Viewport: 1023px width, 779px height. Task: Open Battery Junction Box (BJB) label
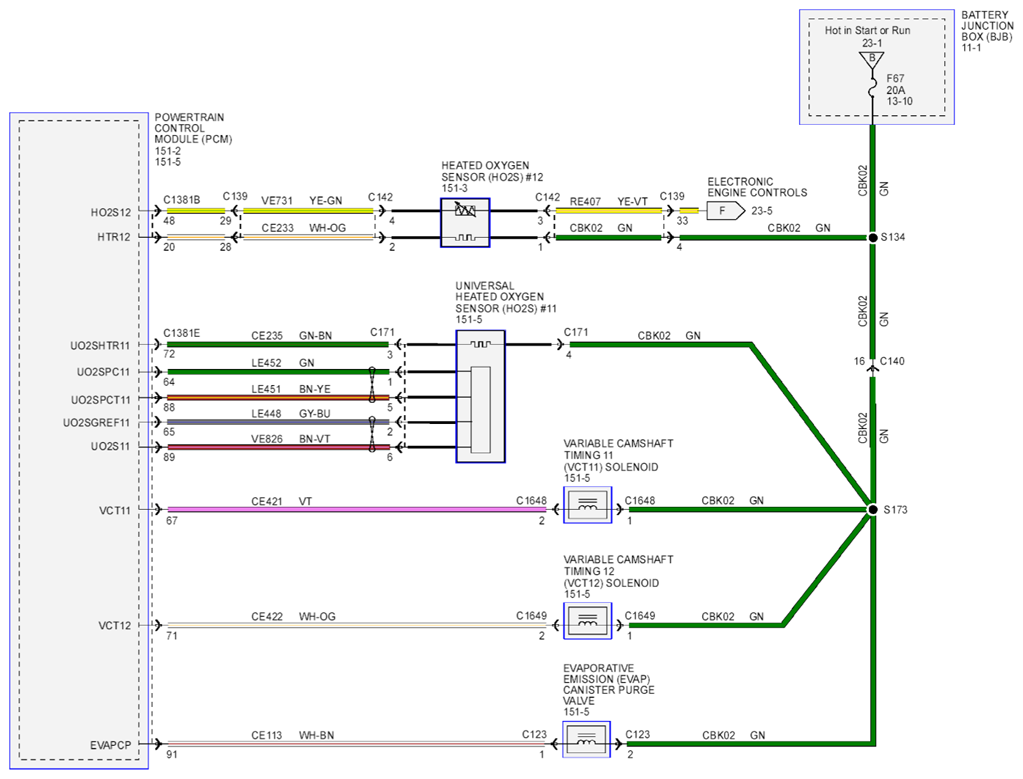987,26
